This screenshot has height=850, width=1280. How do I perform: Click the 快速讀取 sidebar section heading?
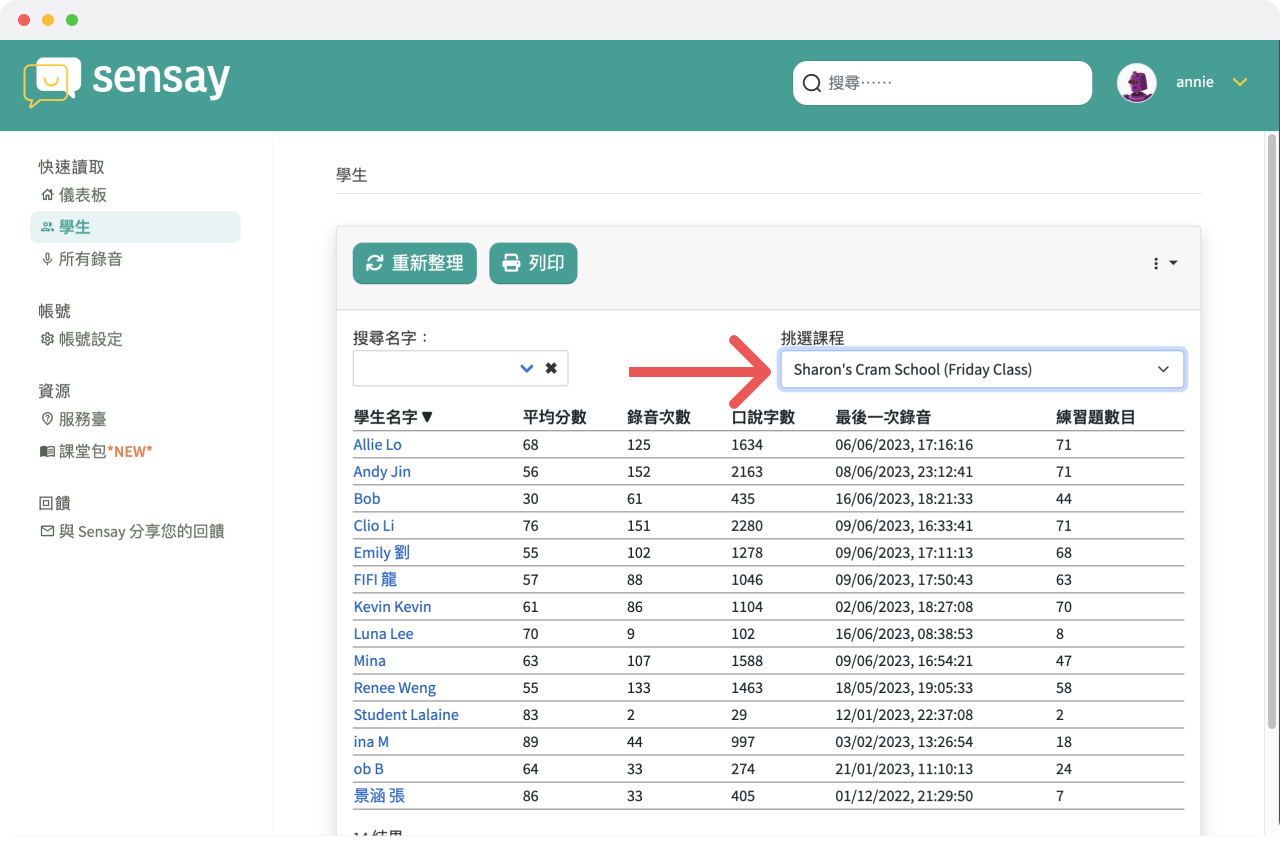[x=71, y=167]
